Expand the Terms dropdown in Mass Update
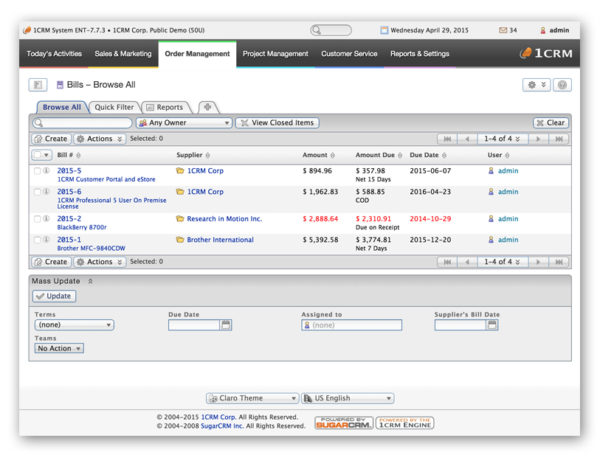The width and height of the screenshot is (600, 458). tap(74, 325)
